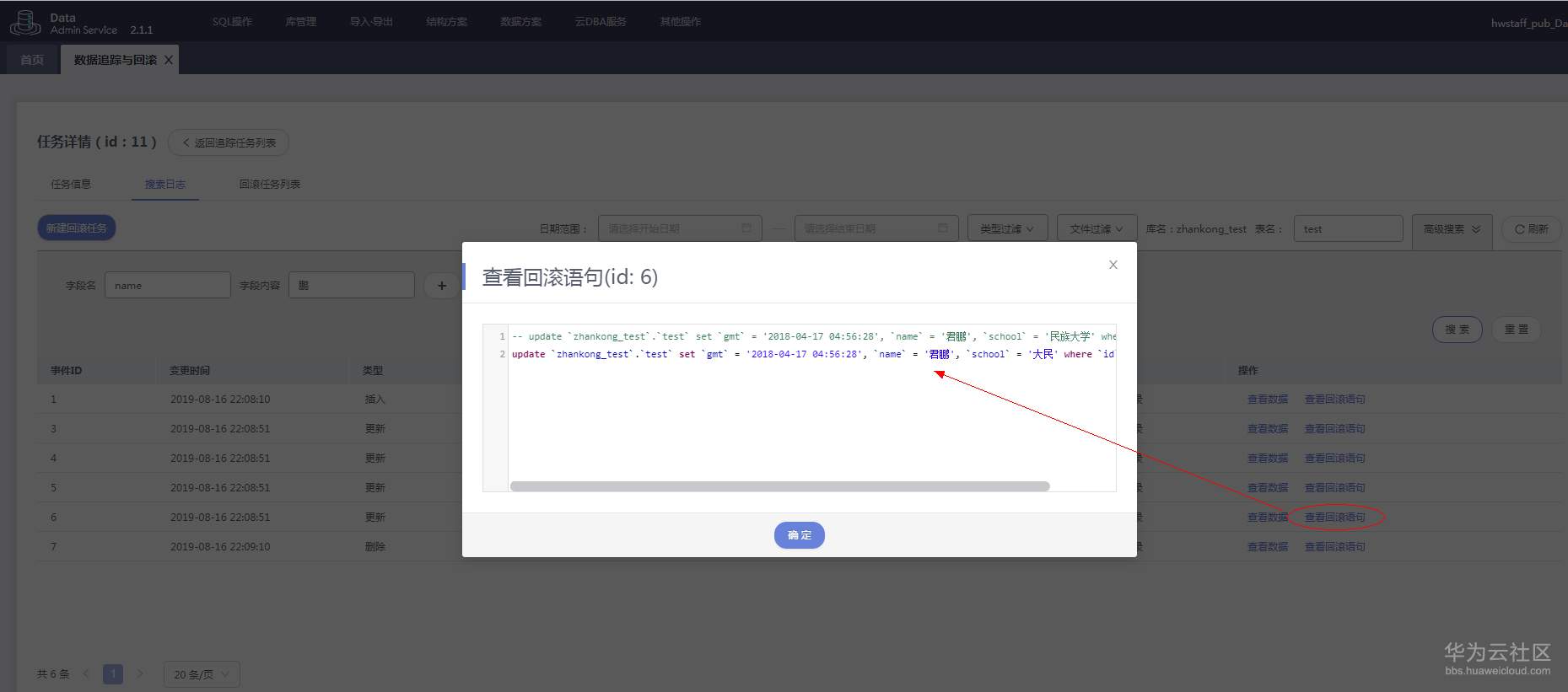The image size is (1568, 692).
Task: Click the 重置 button
Action: [1517, 330]
